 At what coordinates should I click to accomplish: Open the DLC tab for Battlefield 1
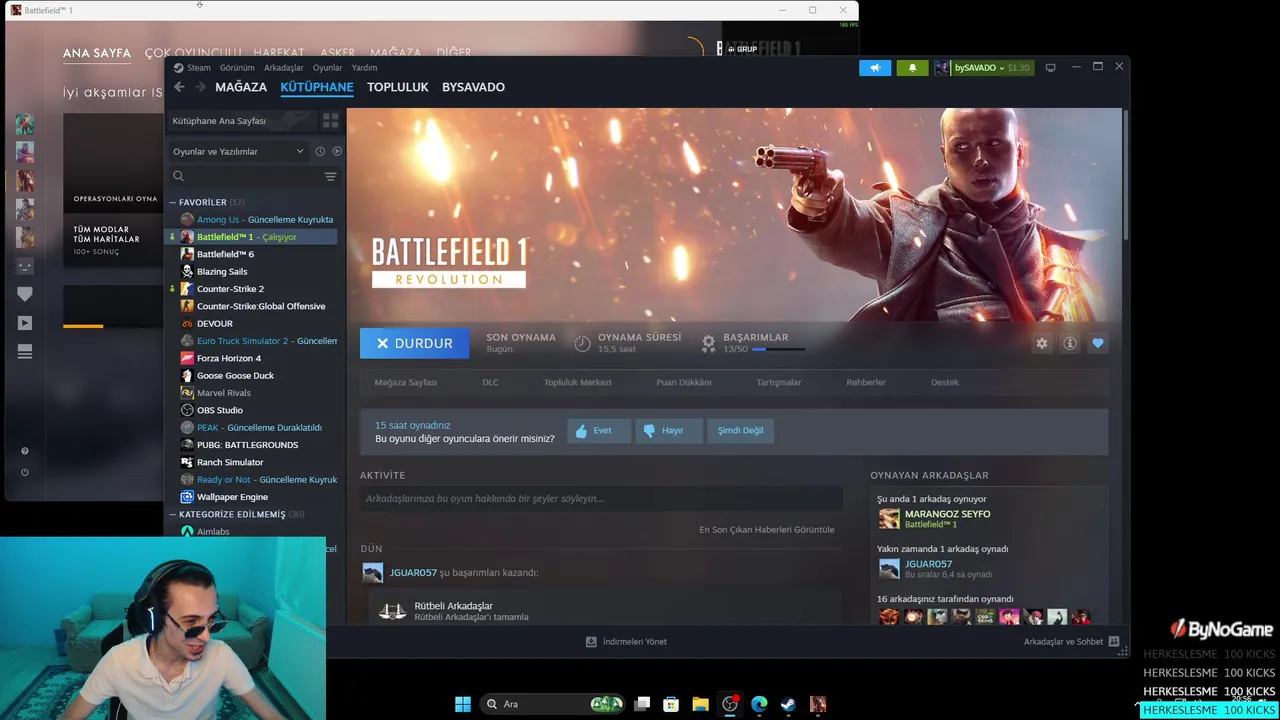pos(490,382)
